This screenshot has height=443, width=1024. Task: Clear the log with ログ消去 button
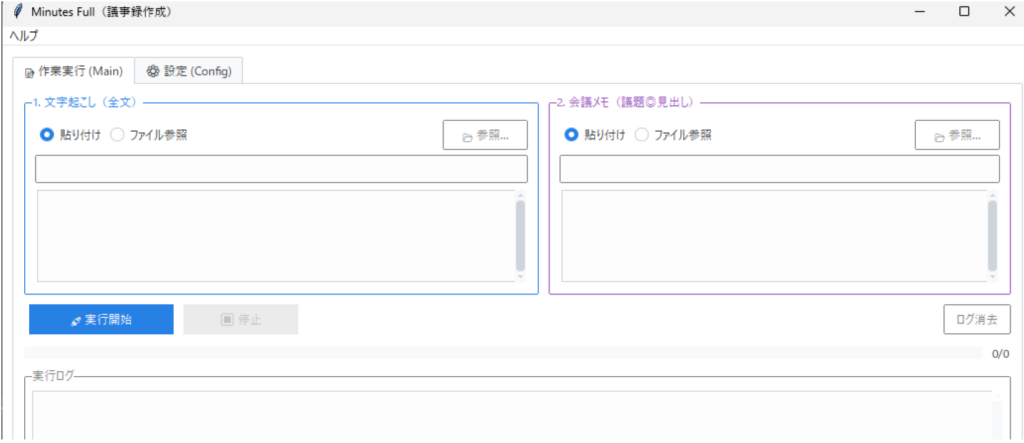(976, 320)
